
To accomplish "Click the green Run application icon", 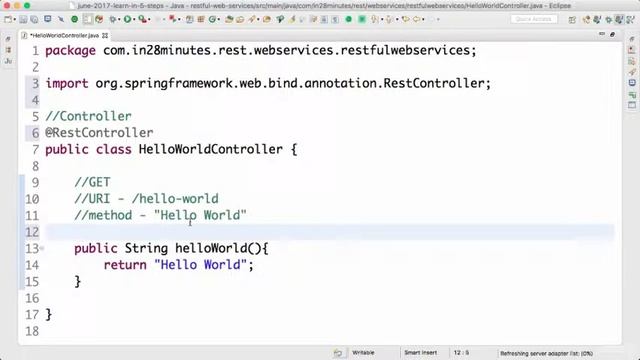I will (x=127, y=19).
